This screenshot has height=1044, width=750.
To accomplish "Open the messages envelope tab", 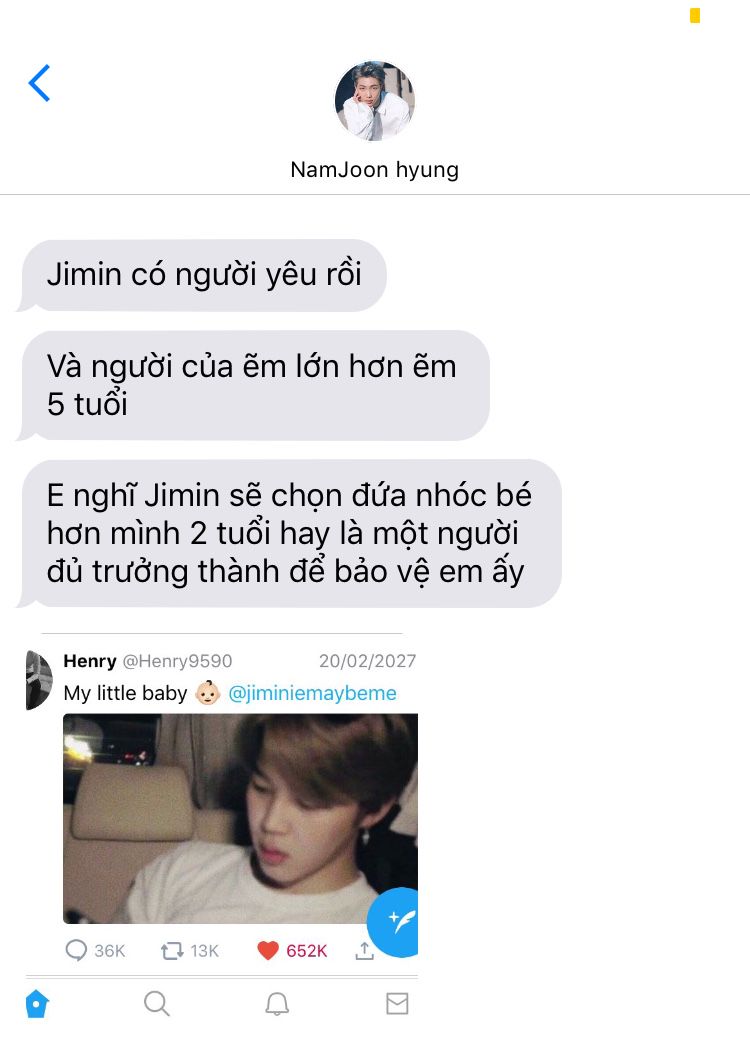I will (397, 1003).
